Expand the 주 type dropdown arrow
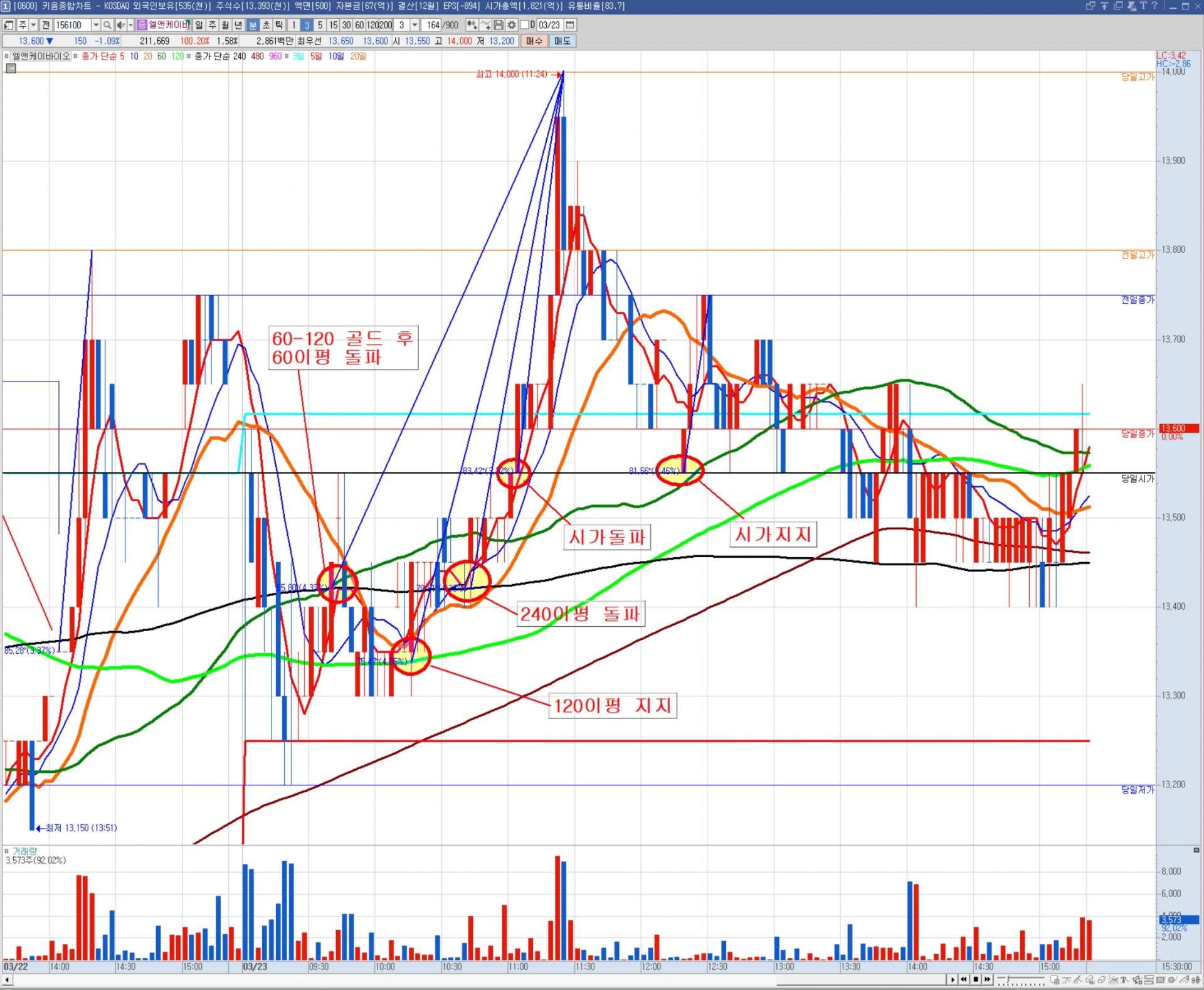The image size is (1204, 990). point(33,25)
